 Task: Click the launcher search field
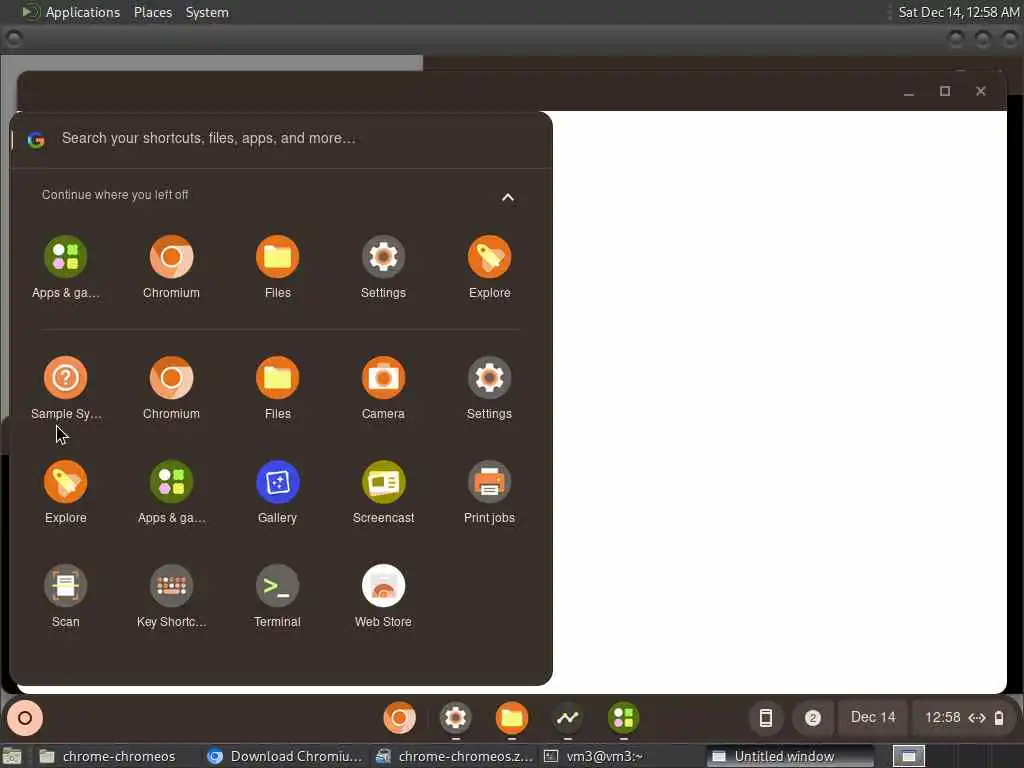click(281, 138)
